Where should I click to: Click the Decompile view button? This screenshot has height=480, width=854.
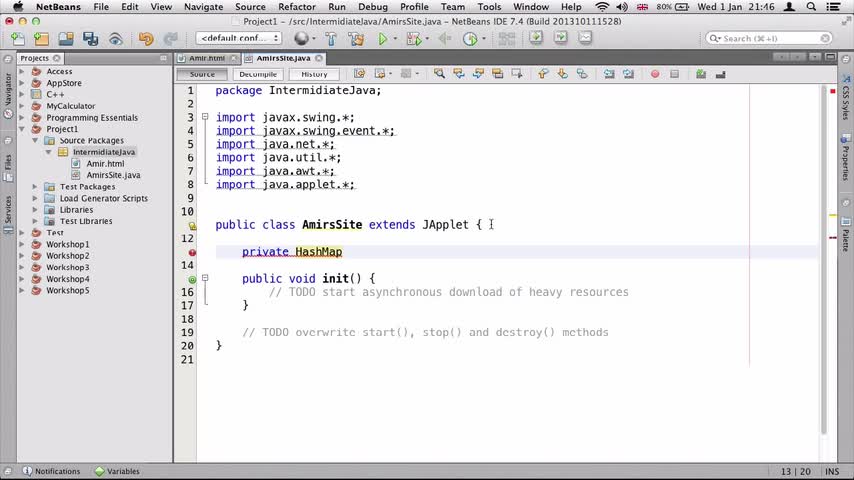(x=258, y=74)
